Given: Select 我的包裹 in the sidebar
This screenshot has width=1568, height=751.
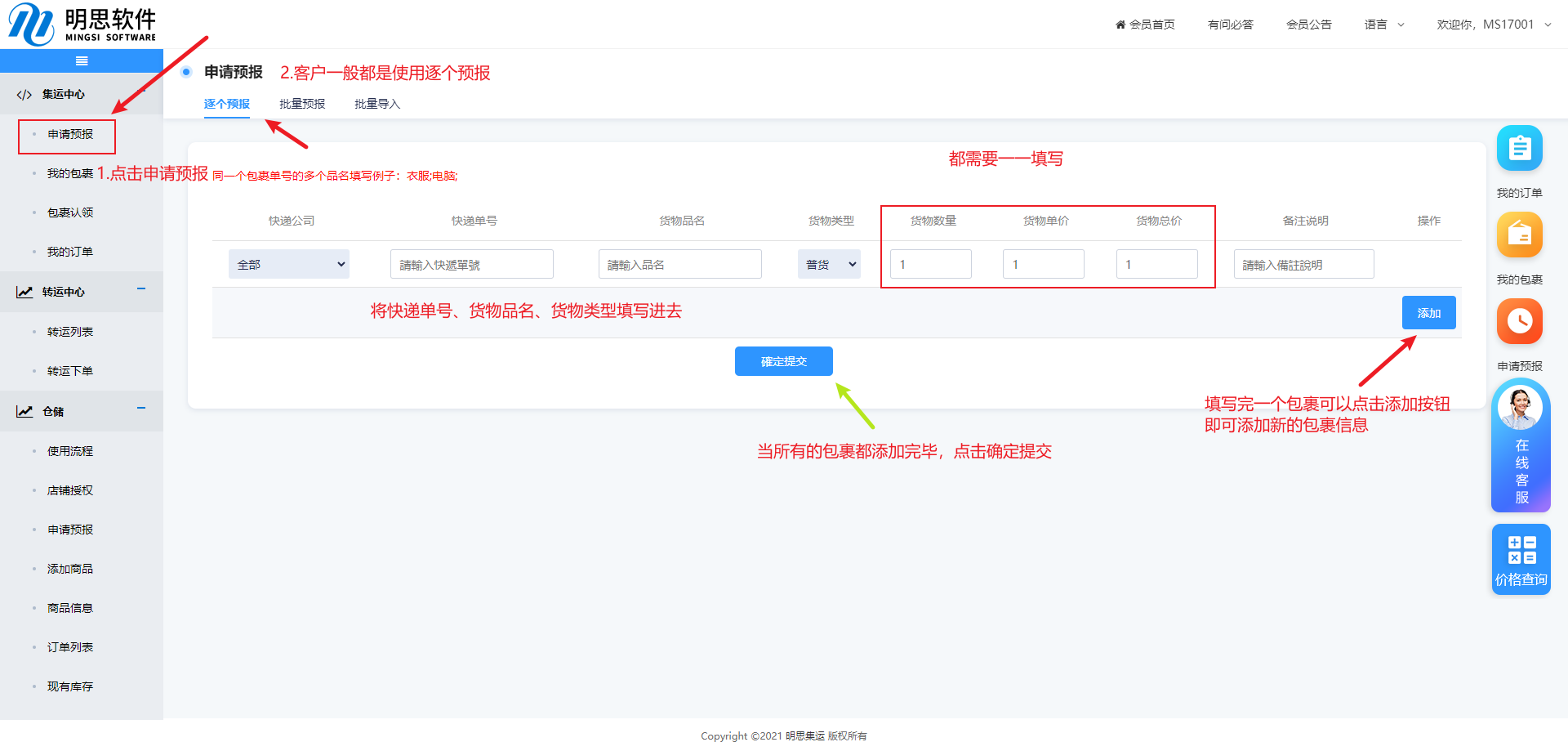Looking at the screenshot, I should coord(70,173).
